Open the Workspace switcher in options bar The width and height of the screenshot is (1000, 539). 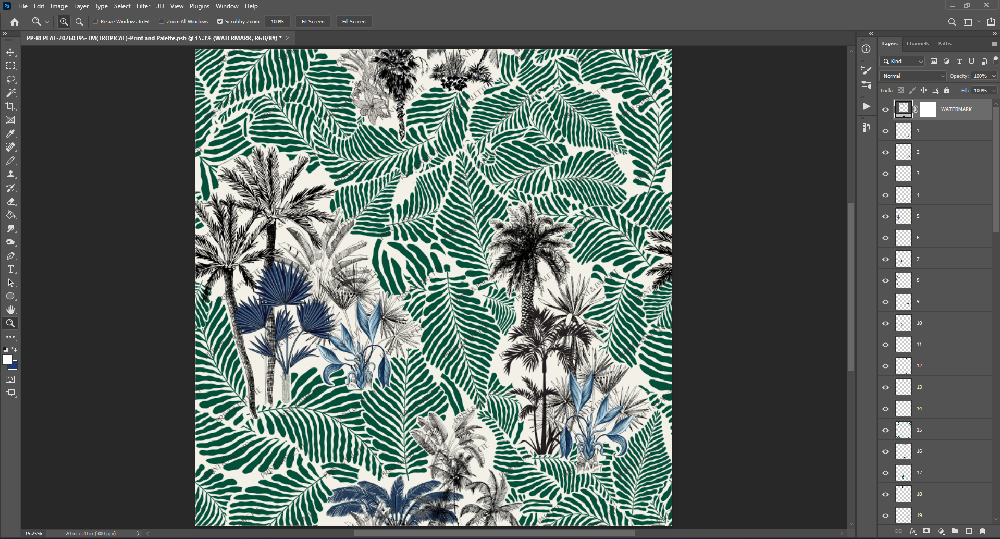pyautogui.click(x=970, y=22)
